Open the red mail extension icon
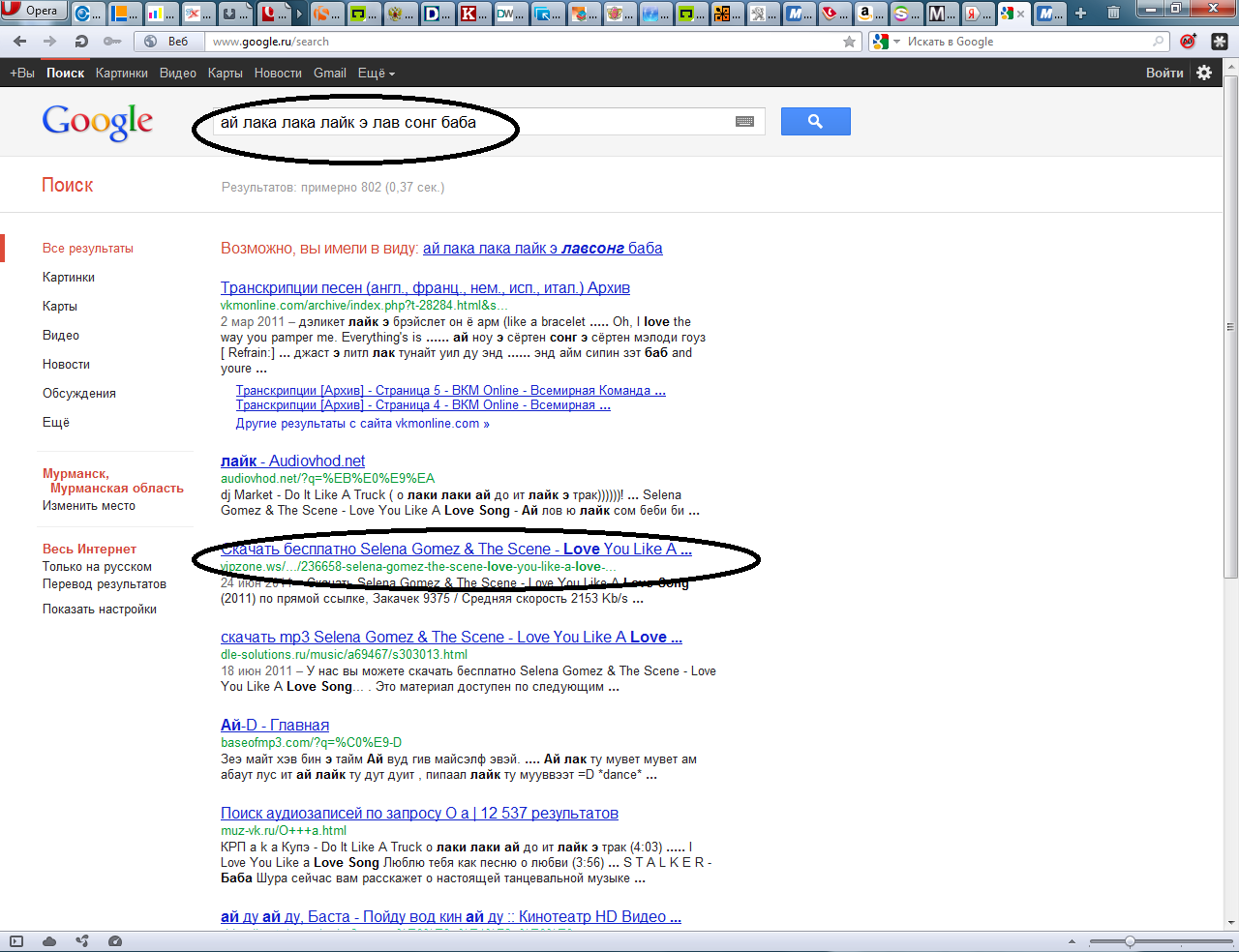 point(1189,42)
